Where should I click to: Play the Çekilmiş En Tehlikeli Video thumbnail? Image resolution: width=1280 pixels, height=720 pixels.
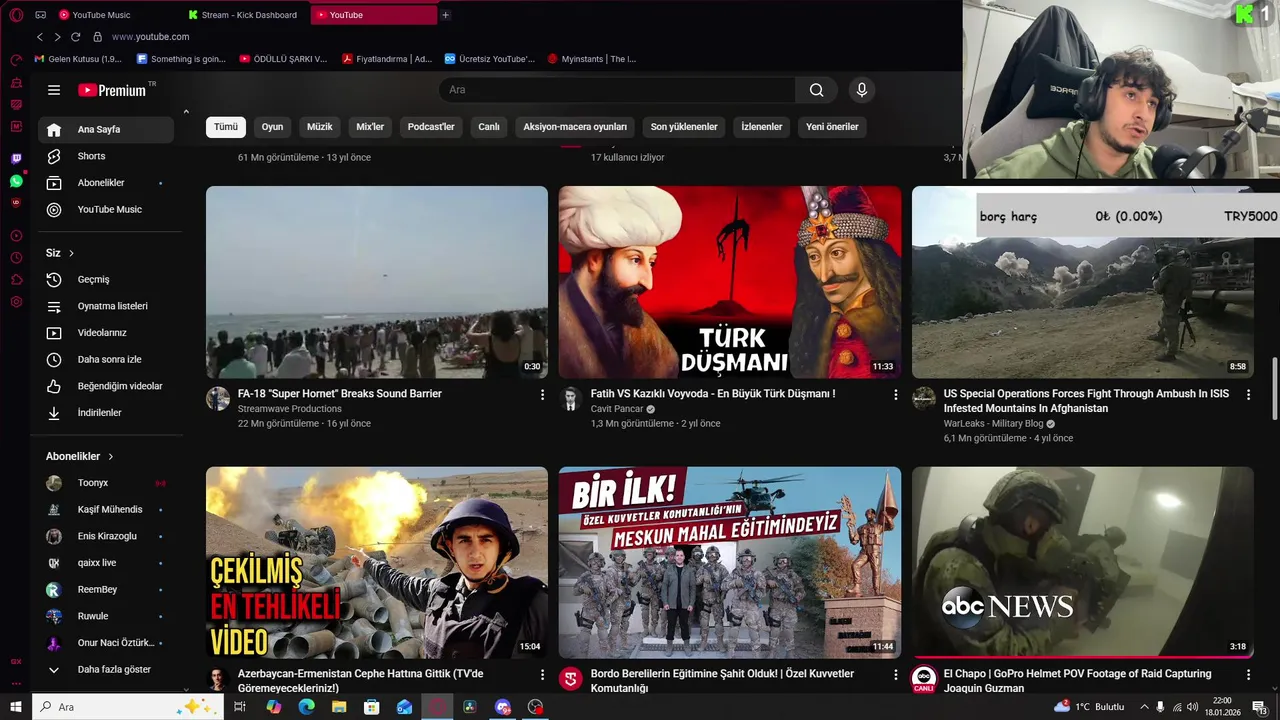[377, 563]
